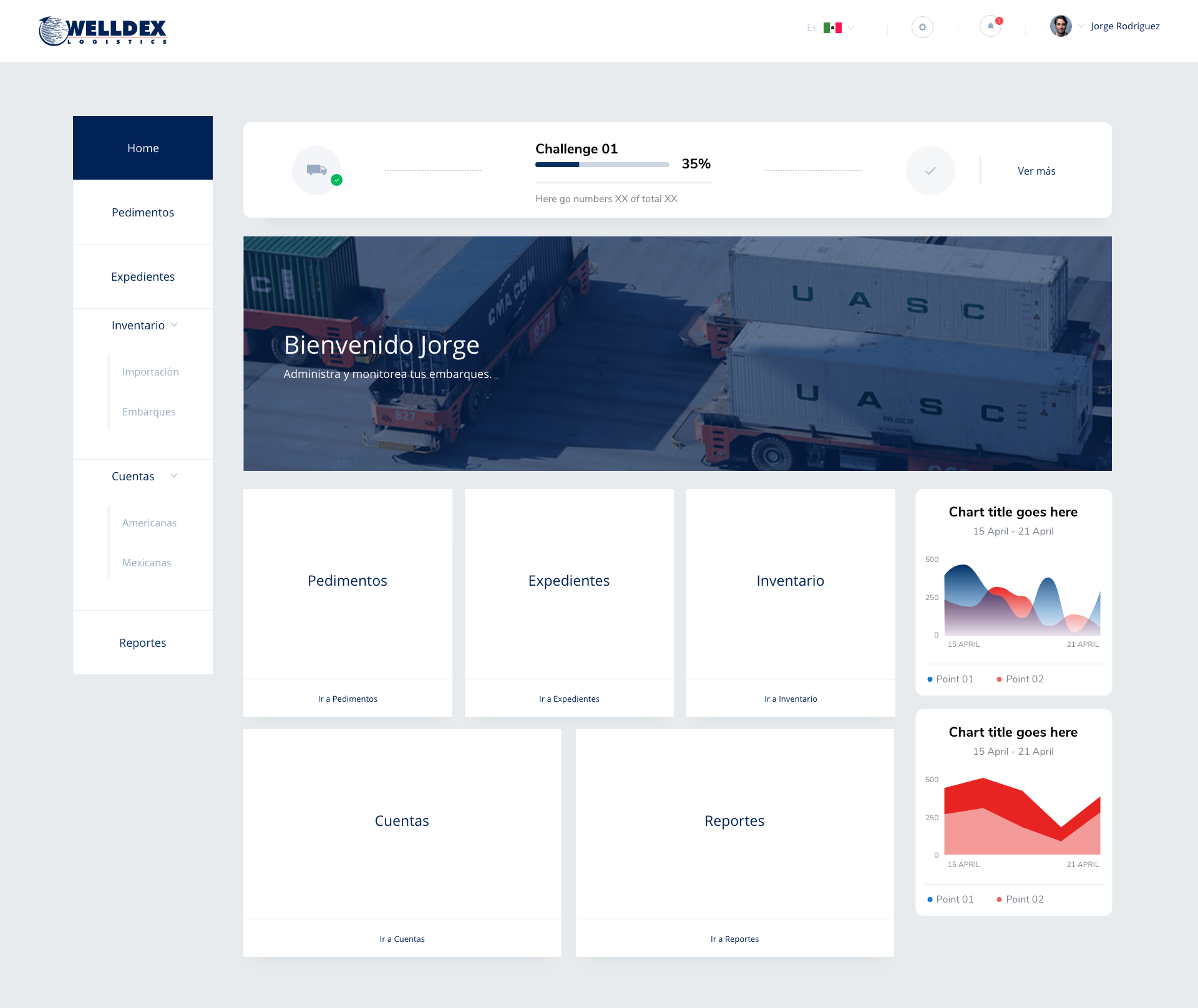This screenshot has height=1008, width=1198.
Task: Collapse the Cuentas sidebar section
Action: point(174,476)
